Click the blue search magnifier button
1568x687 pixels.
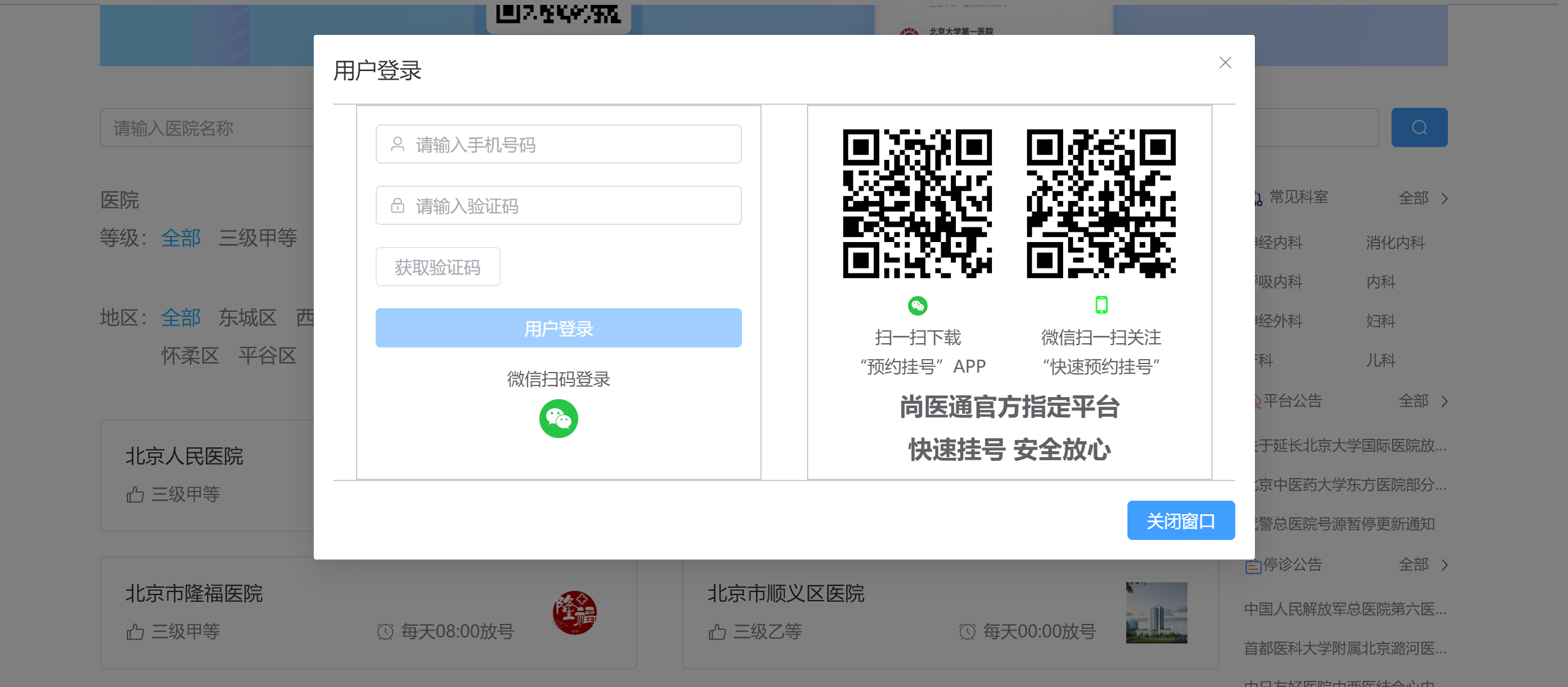click(1419, 127)
